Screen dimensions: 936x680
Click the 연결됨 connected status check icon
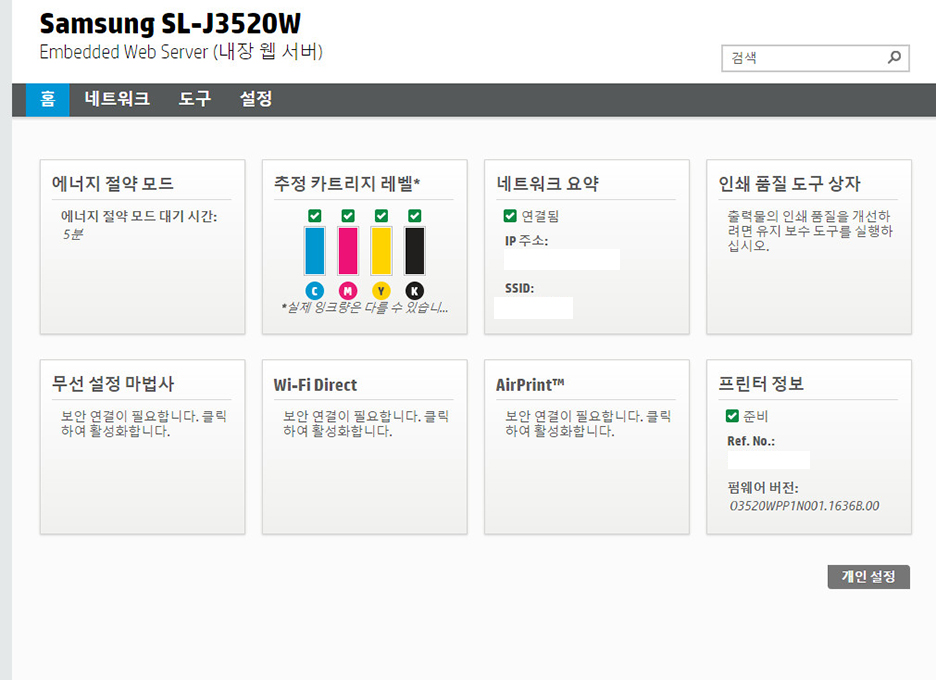(x=510, y=216)
